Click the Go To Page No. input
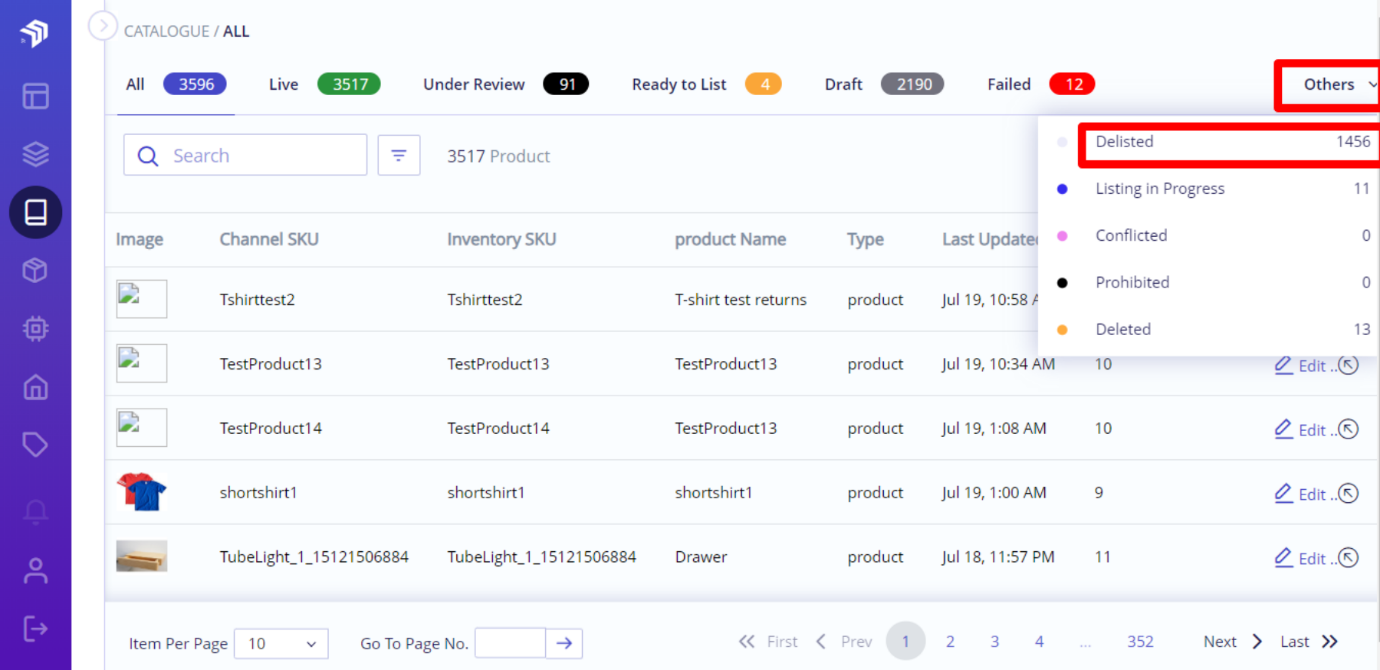 [x=510, y=643]
